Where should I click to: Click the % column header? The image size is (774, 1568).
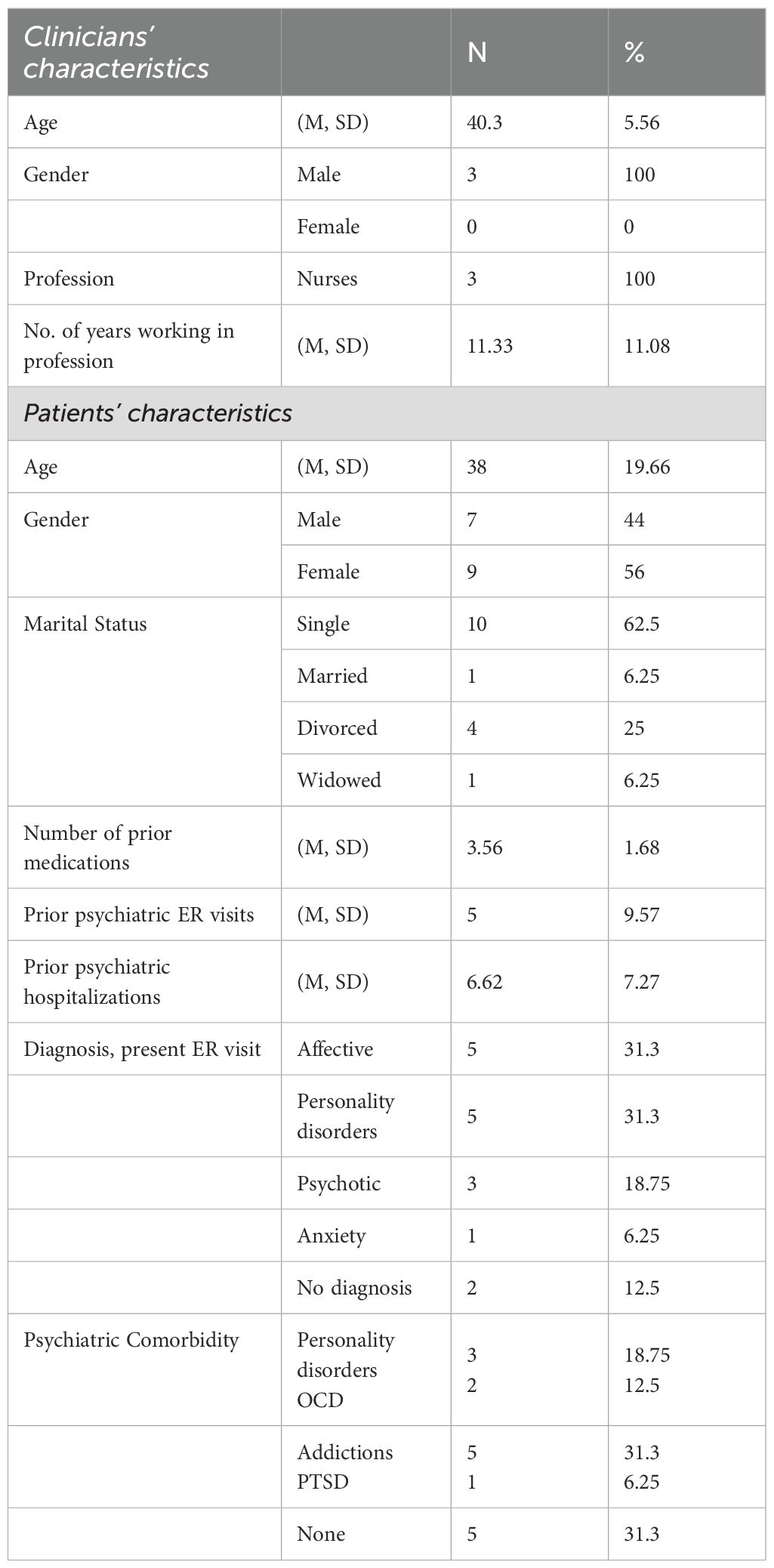pyautogui.click(x=634, y=52)
